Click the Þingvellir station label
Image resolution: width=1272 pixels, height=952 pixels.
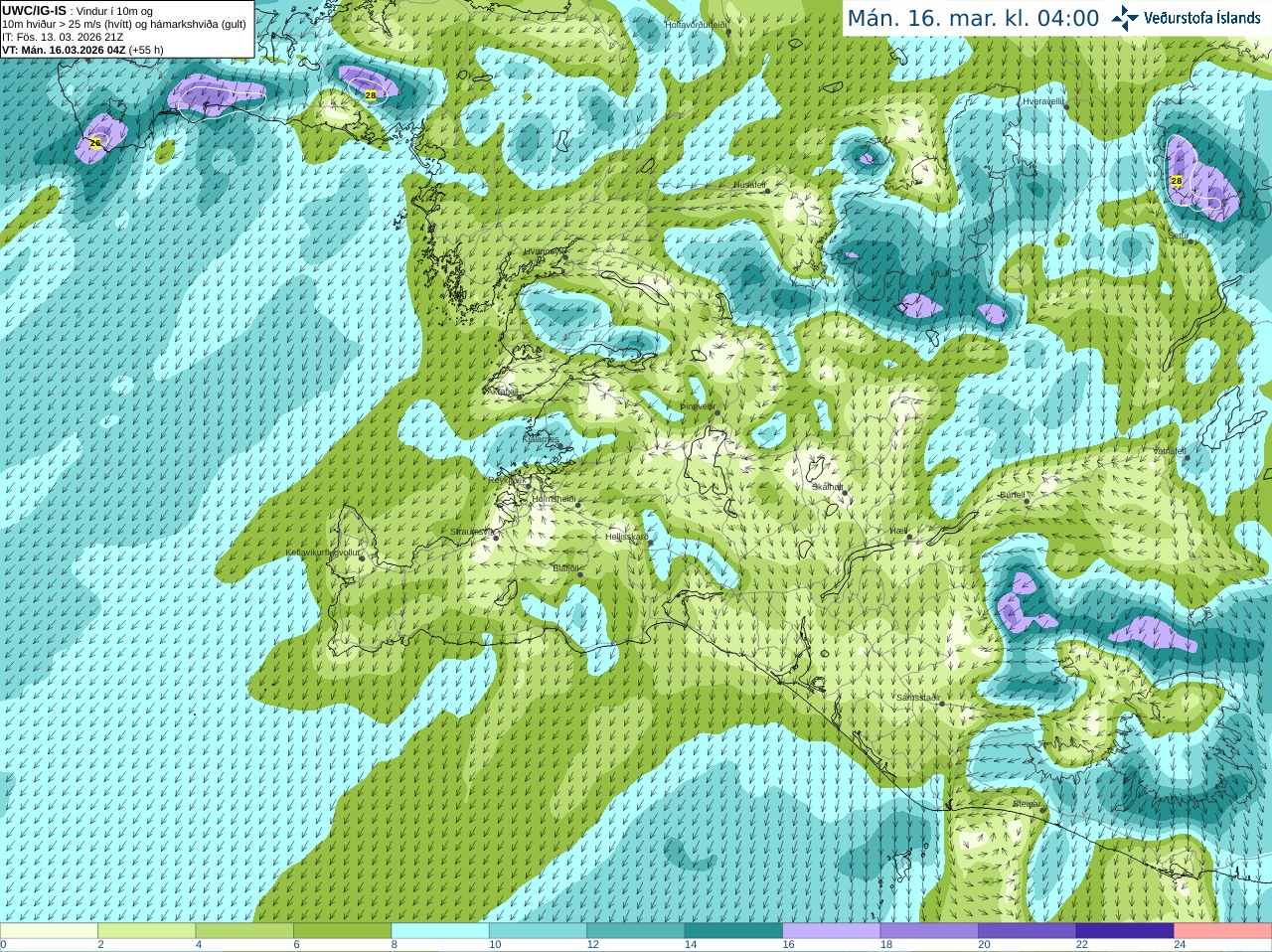tap(698, 405)
